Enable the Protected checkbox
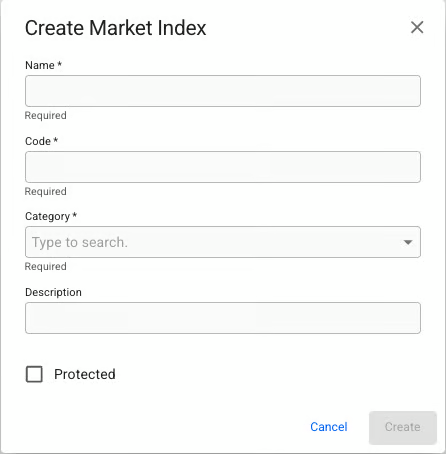The image size is (446, 454). [x=34, y=374]
